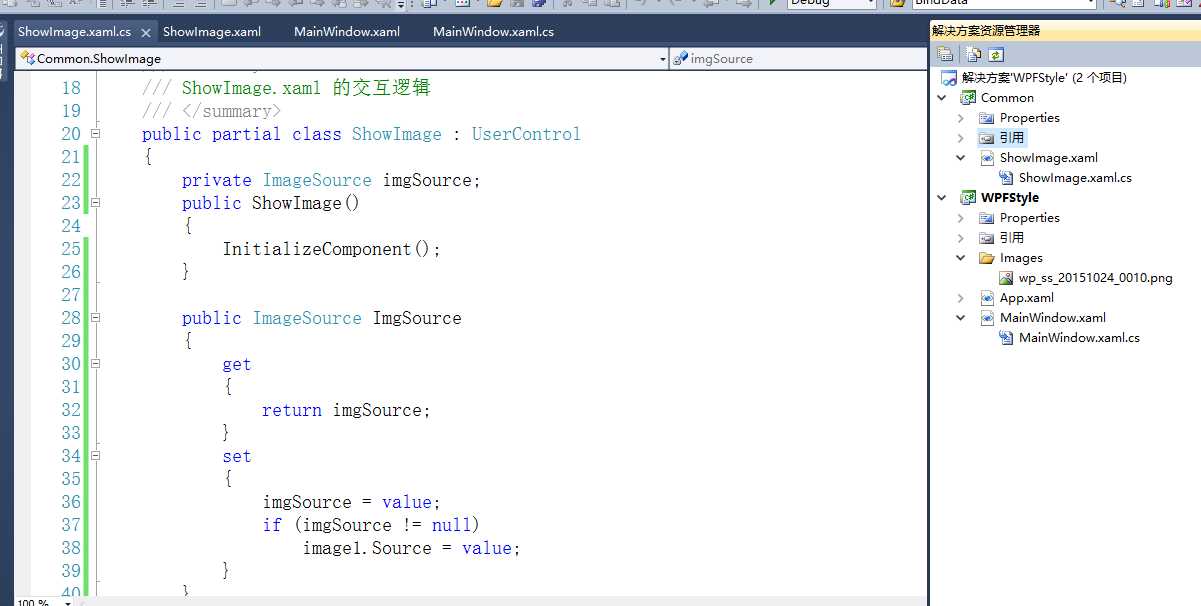This screenshot has width=1201, height=606.
Task: Switch to the ShowImage.xaml tab
Action: pos(212,32)
